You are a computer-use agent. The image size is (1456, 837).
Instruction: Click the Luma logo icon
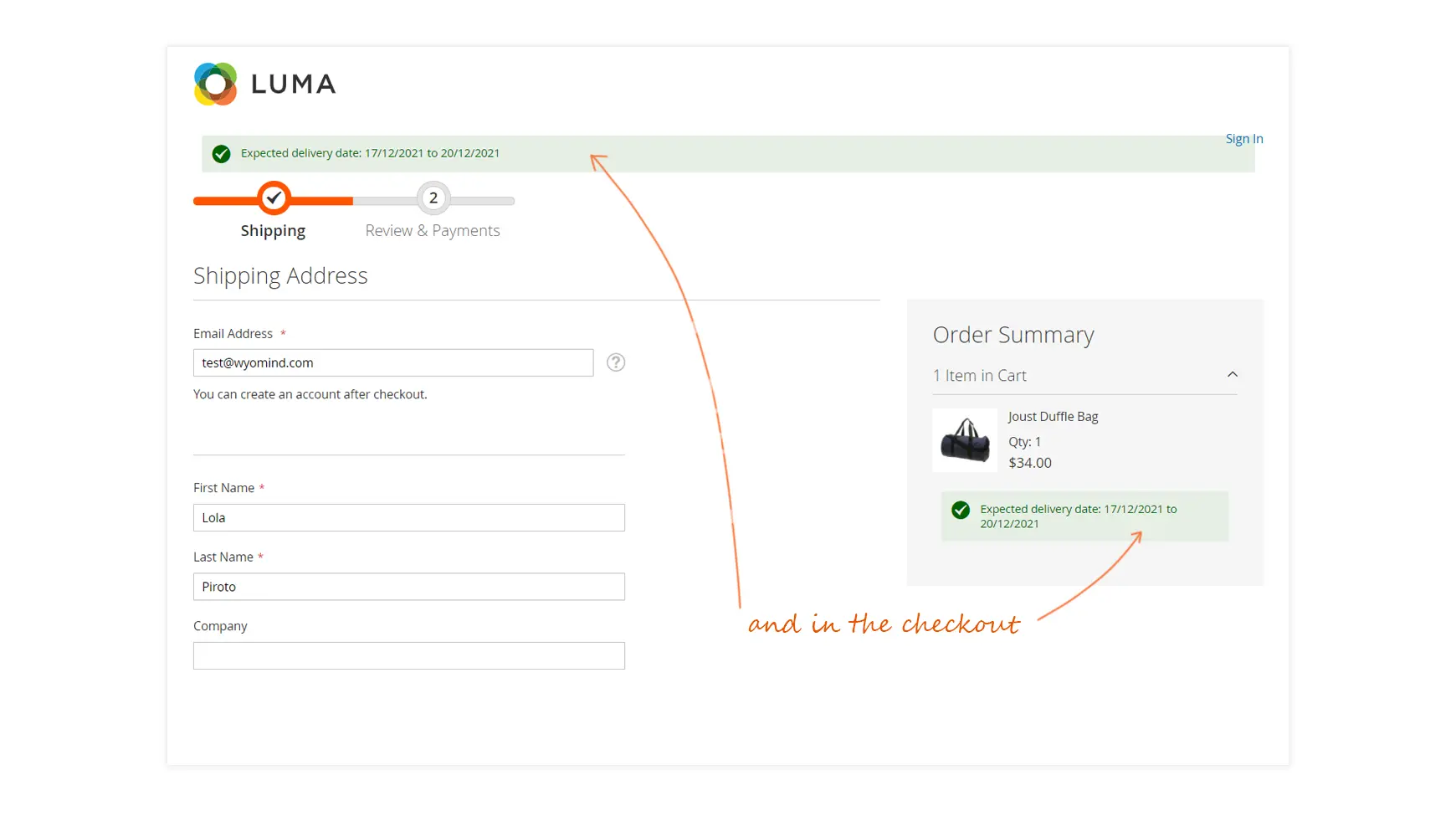(x=215, y=84)
